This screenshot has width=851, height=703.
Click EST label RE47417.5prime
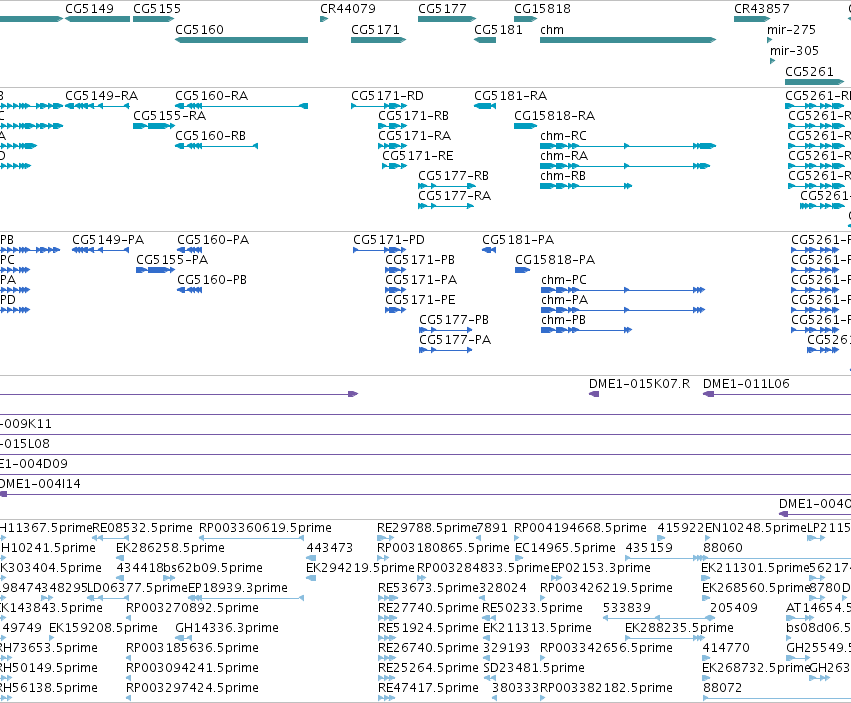point(428,688)
